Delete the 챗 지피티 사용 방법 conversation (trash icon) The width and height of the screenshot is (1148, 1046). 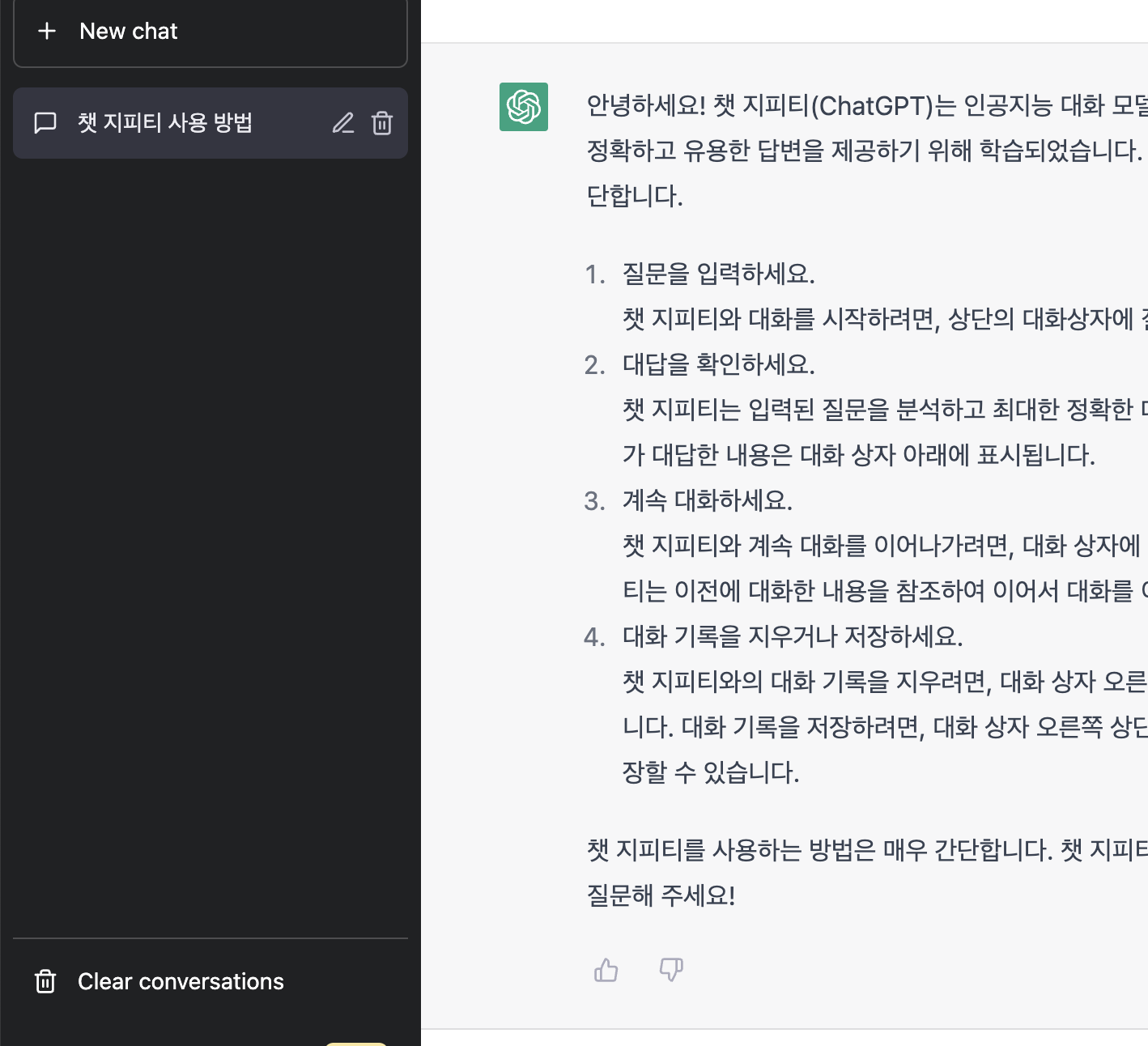382,123
